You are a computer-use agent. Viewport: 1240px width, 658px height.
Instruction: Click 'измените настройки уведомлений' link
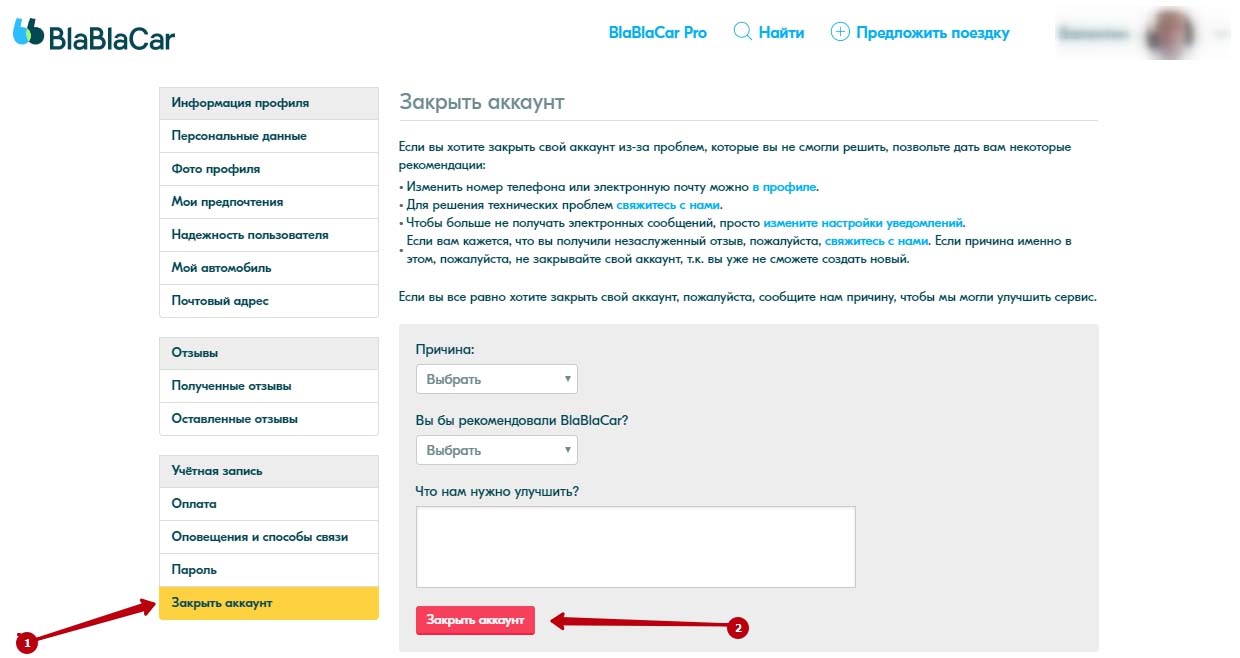point(863,223)
